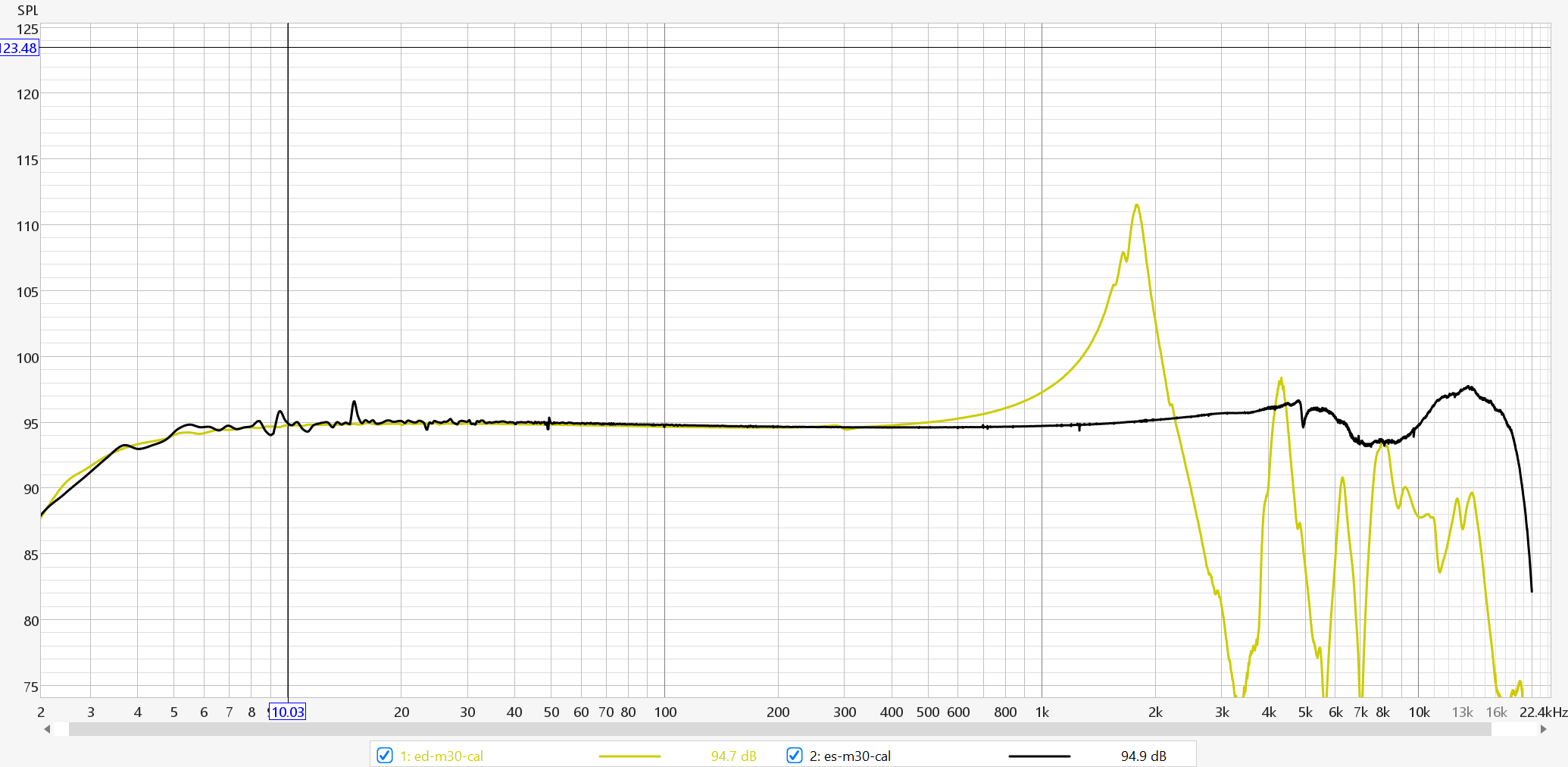Uncheck the ed-m30-cal trace checkbox
The height and width of the screenshot is (767, 1568).
pos(385,756)
